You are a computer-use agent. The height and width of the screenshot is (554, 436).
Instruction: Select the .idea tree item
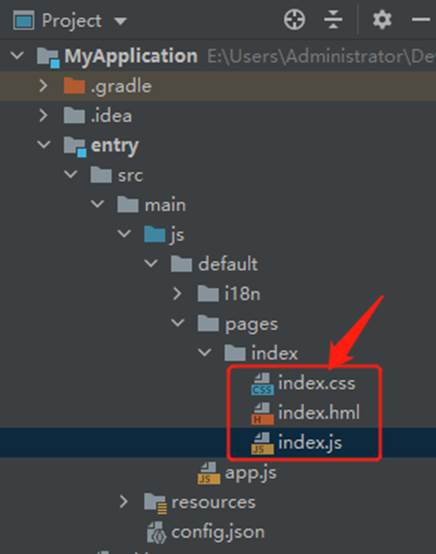click(x=111, y=116)
